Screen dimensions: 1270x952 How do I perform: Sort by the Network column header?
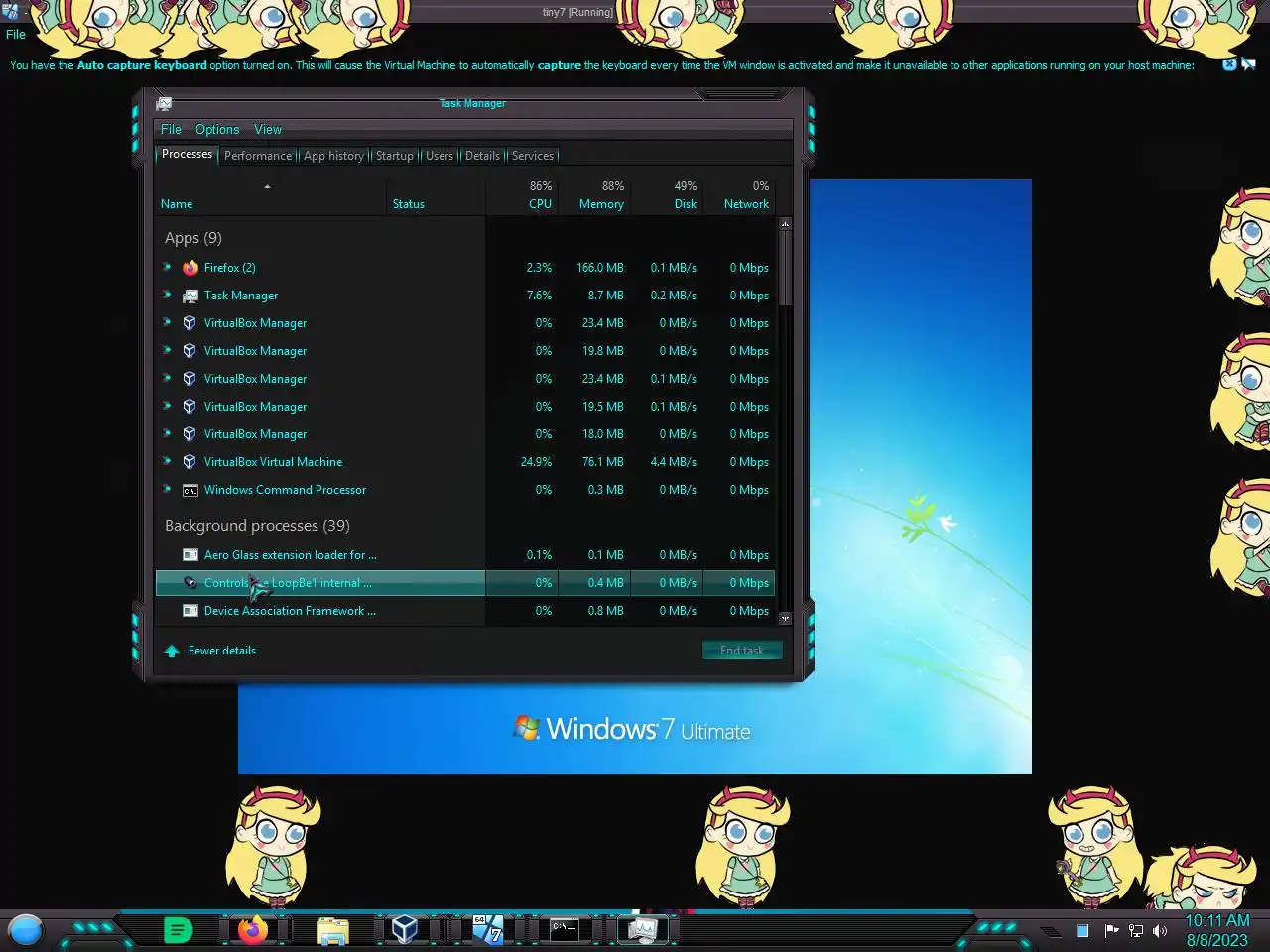point(739,196)
